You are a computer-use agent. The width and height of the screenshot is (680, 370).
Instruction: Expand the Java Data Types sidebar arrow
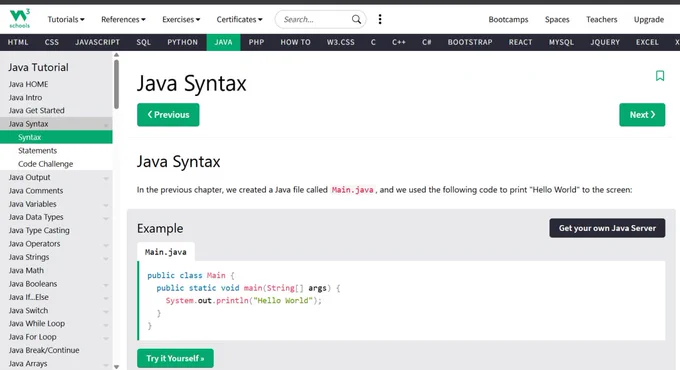106,218
